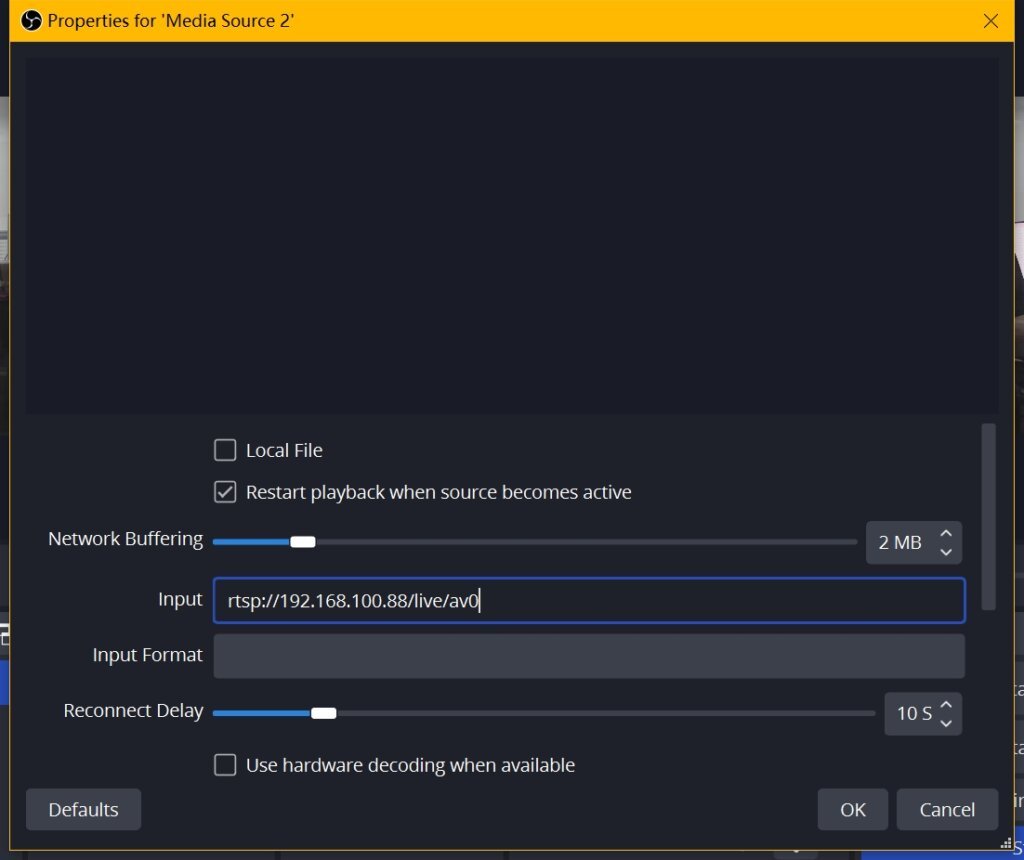Focus the empty Input Format field
This screenshot has width=1024, height=860.
tap(588, 656)
